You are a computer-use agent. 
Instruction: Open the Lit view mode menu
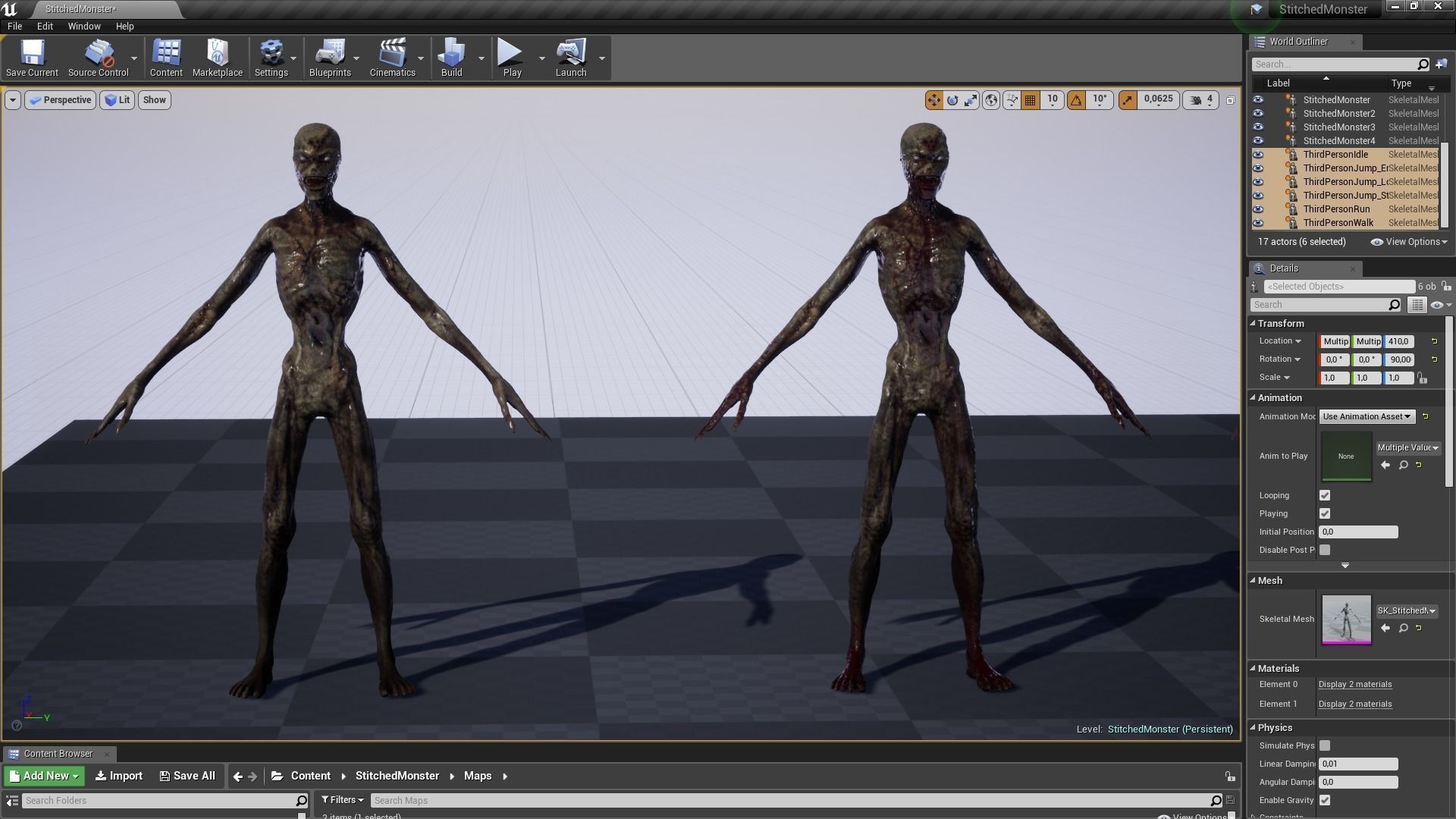coord(118,100)
